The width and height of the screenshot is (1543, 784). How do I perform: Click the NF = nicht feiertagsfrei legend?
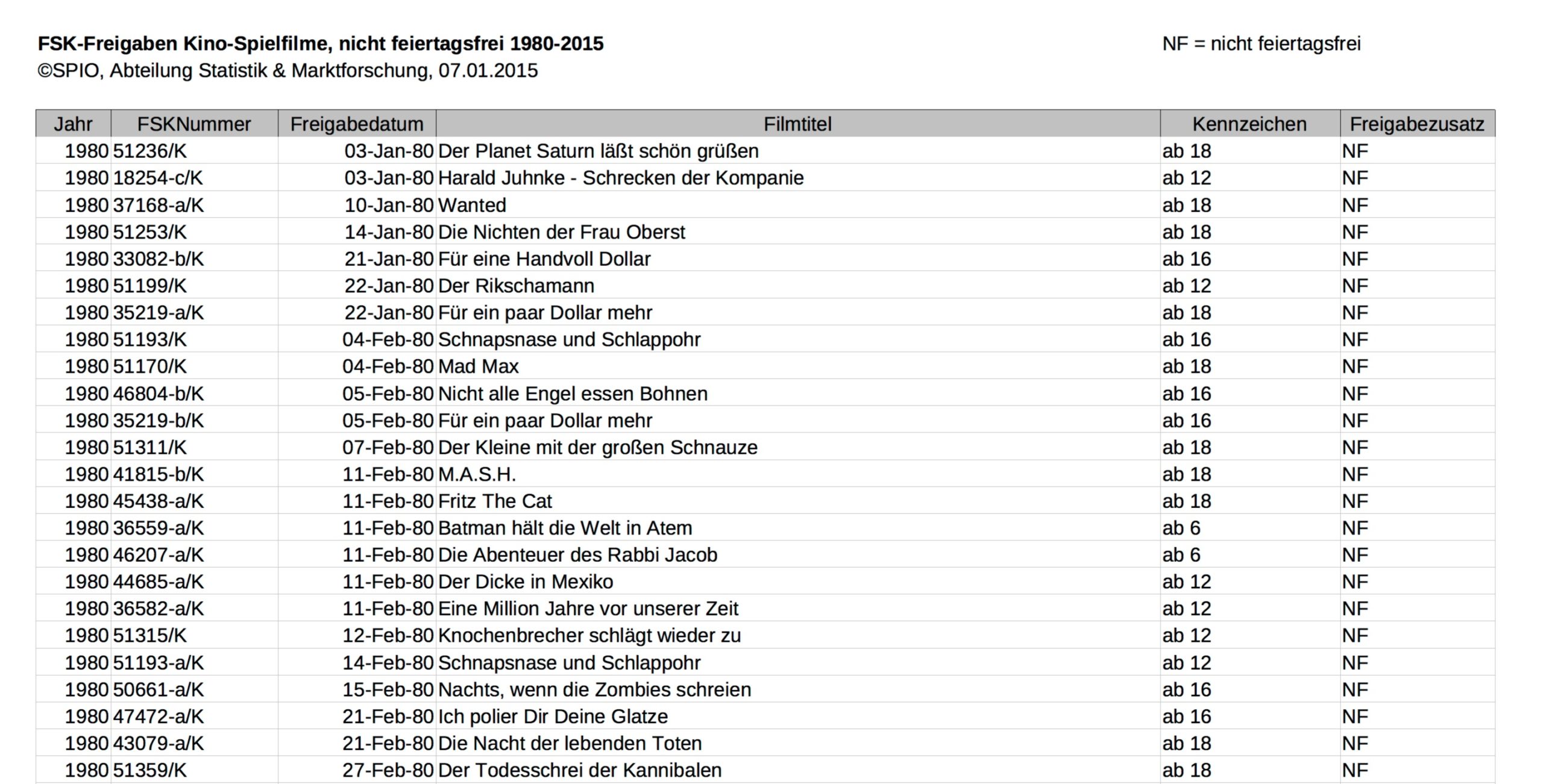click(1261, 44)
